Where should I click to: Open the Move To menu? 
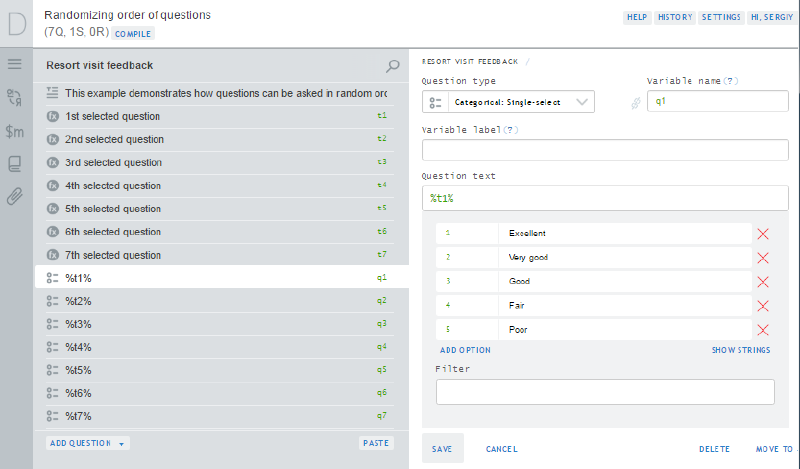774,450
